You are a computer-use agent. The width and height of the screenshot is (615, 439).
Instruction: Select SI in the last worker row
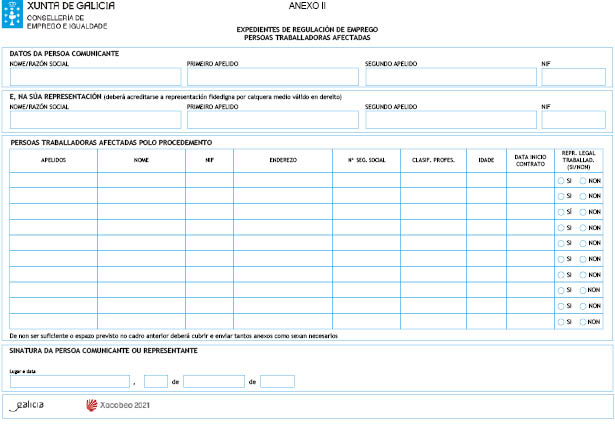pos(559,322)
